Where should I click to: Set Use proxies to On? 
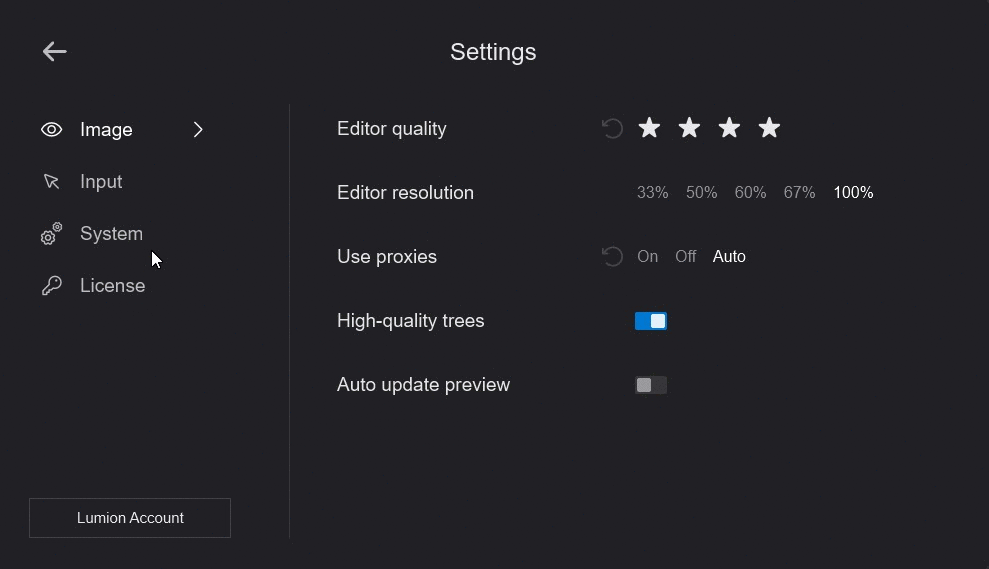(648, 257)
